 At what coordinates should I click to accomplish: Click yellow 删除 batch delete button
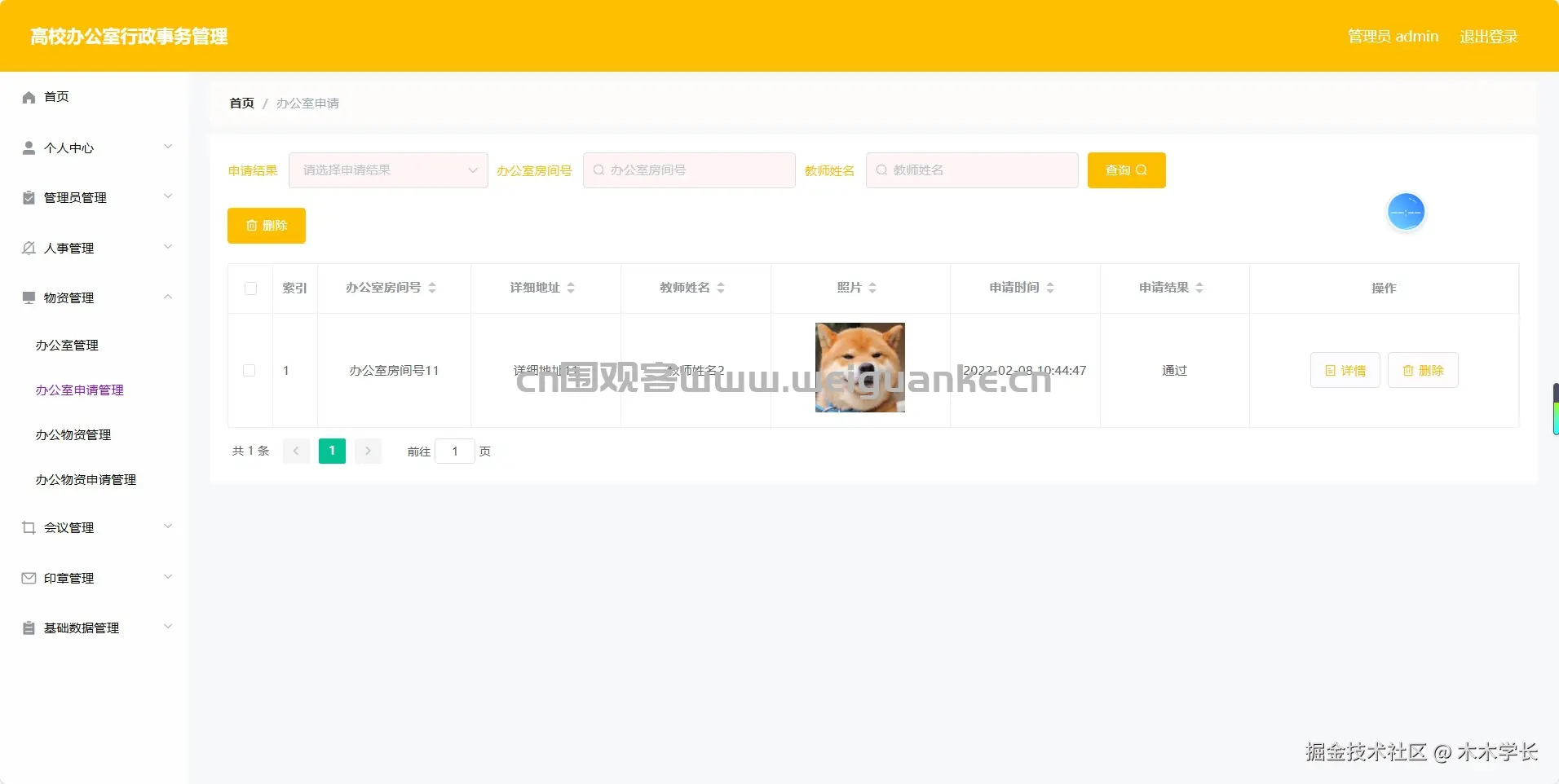267,226
